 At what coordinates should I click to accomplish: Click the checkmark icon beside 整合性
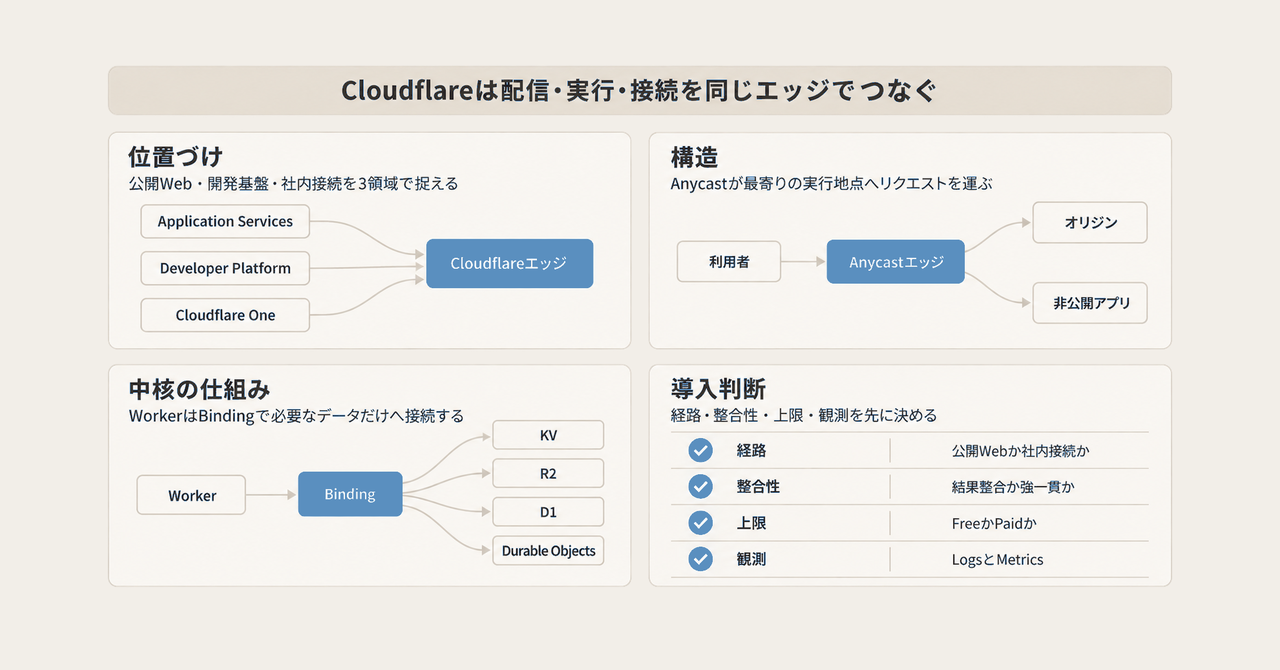tap(701, 487)
